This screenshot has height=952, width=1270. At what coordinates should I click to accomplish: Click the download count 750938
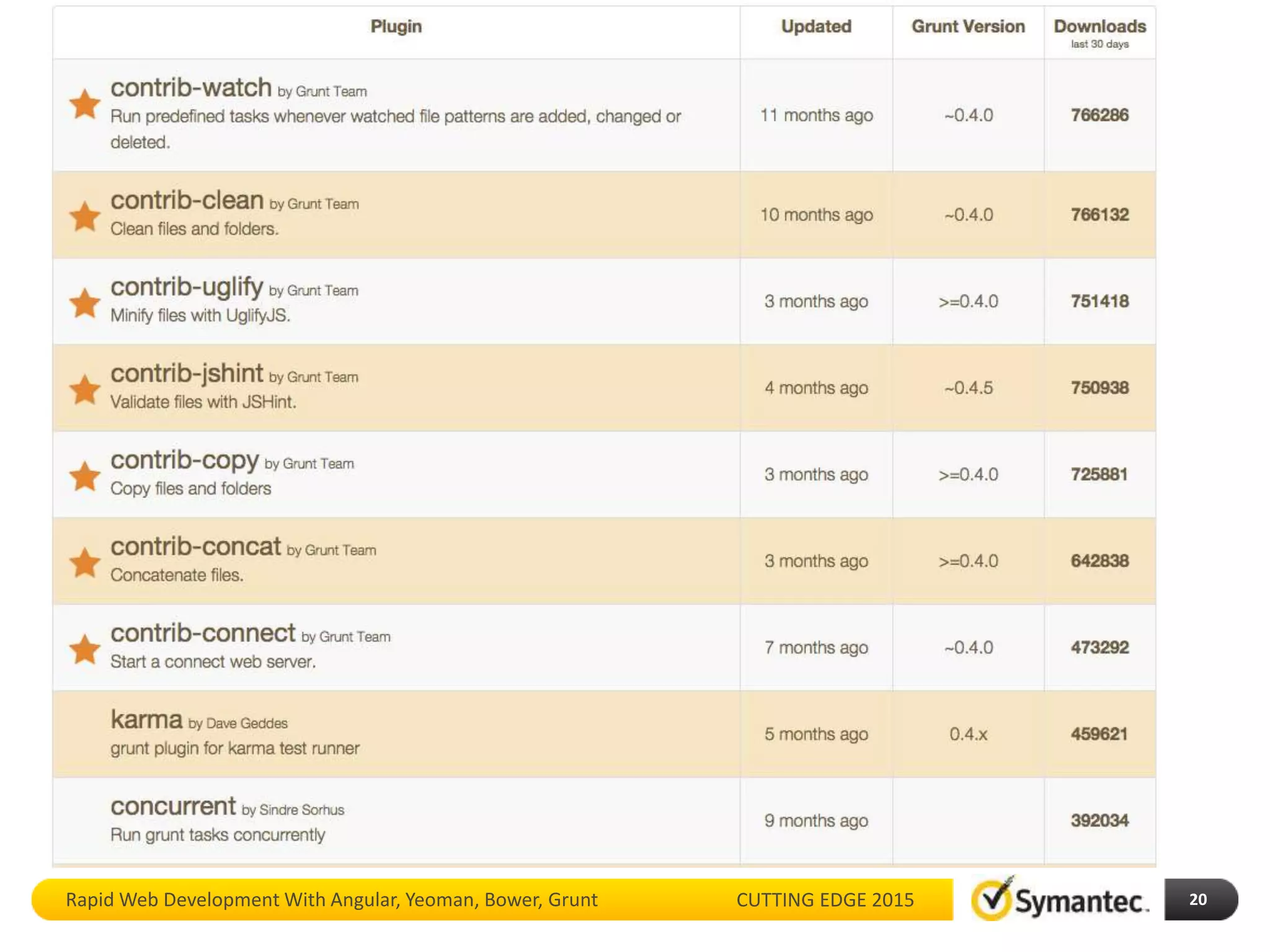[x=1099, y=388]
